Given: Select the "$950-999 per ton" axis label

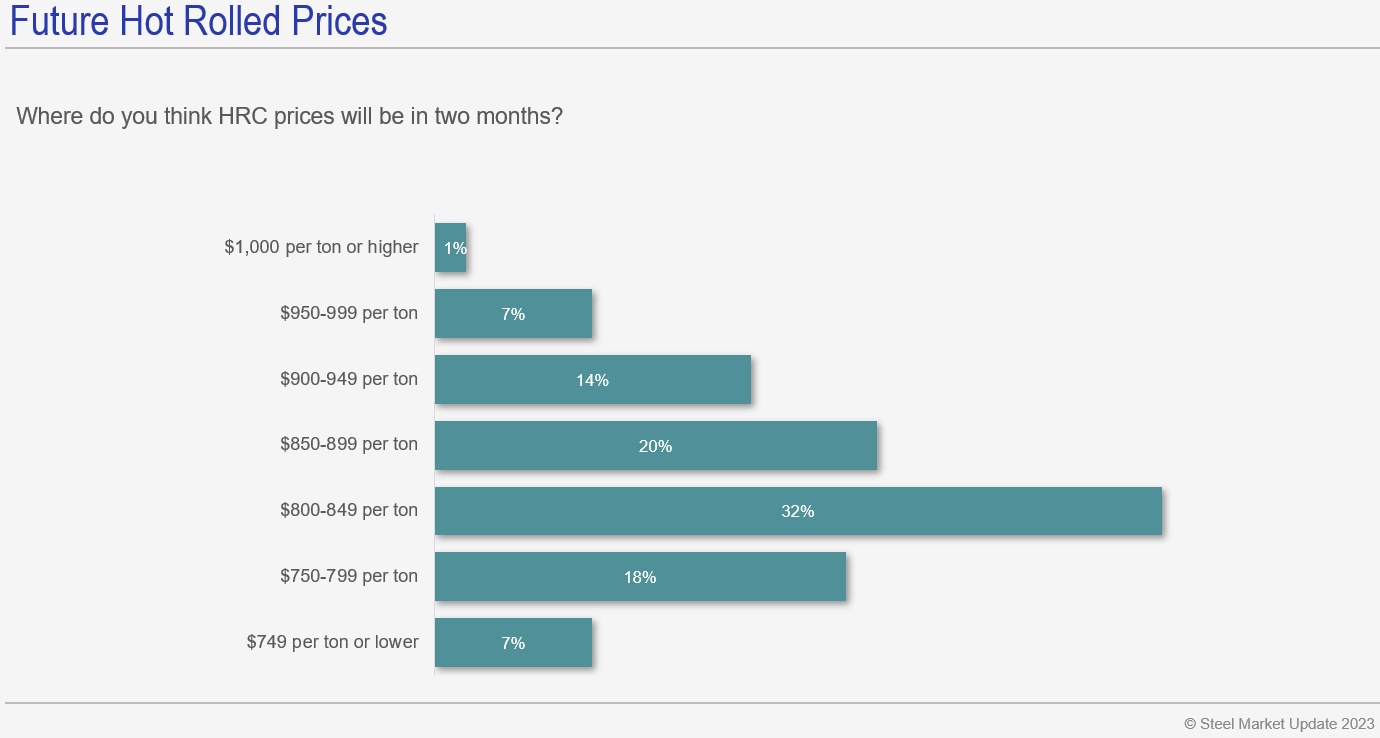Looking at the screenshot, I should [349, 314].
